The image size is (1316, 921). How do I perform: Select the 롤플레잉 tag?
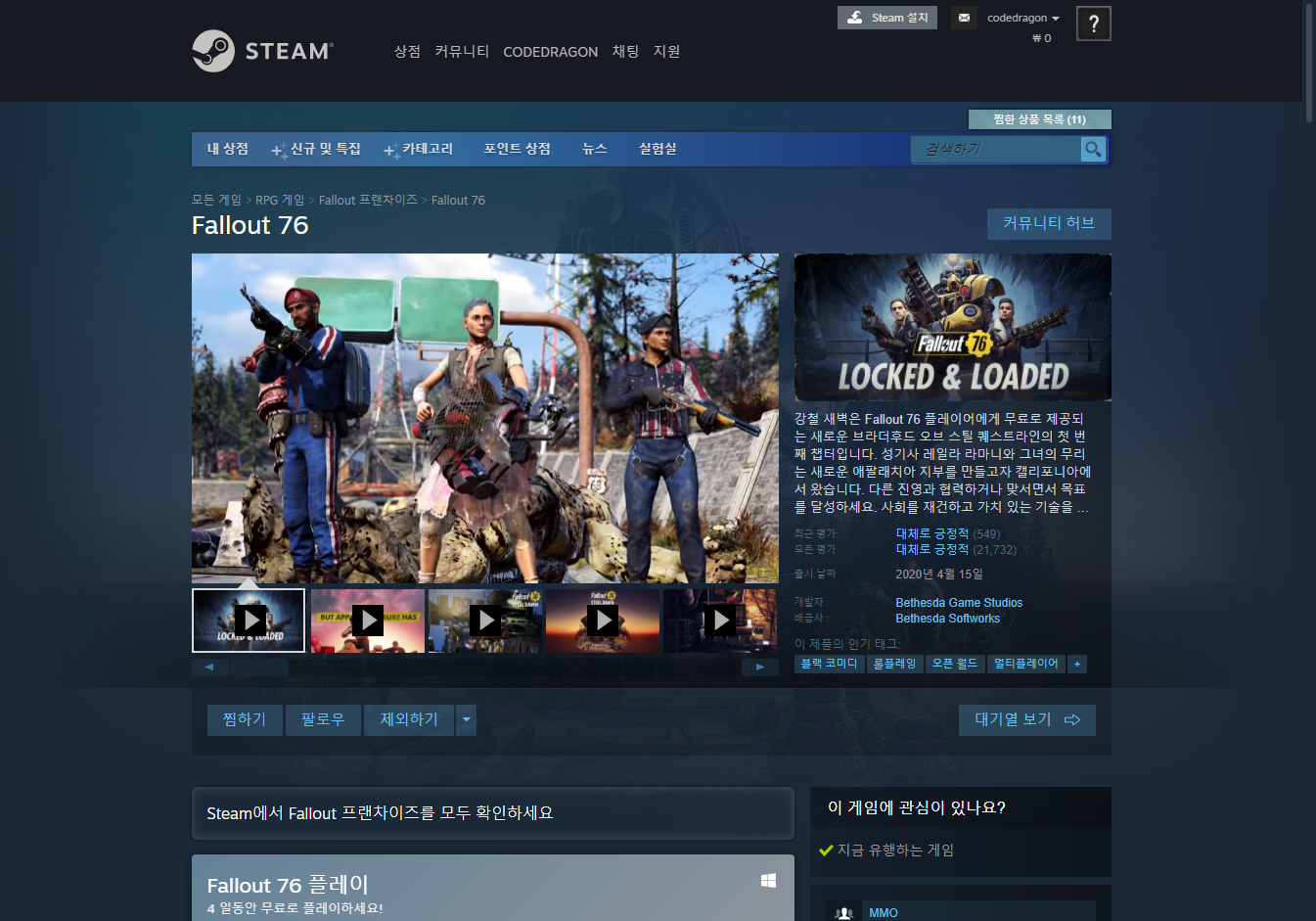(x=894, y=664)
